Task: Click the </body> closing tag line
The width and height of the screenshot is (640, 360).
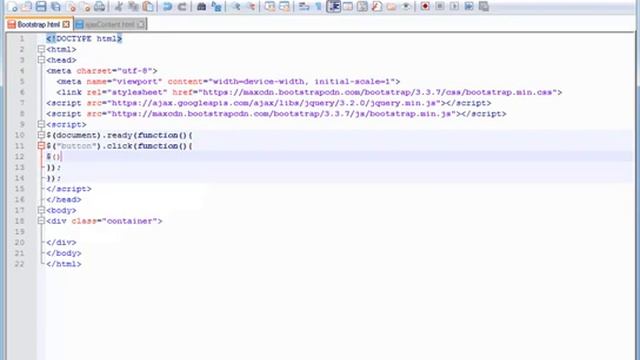Action: point(64,253)
